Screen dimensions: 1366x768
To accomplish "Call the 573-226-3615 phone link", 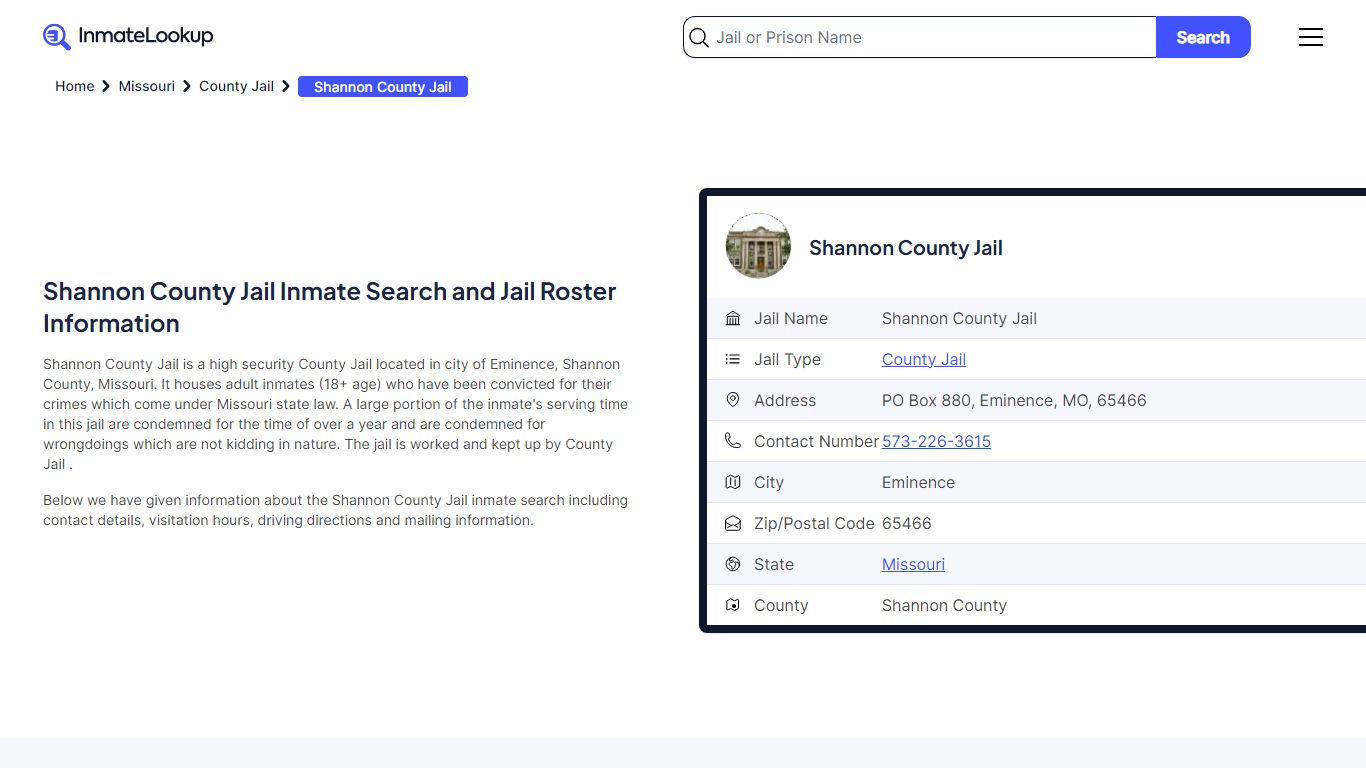I will 936,441.
